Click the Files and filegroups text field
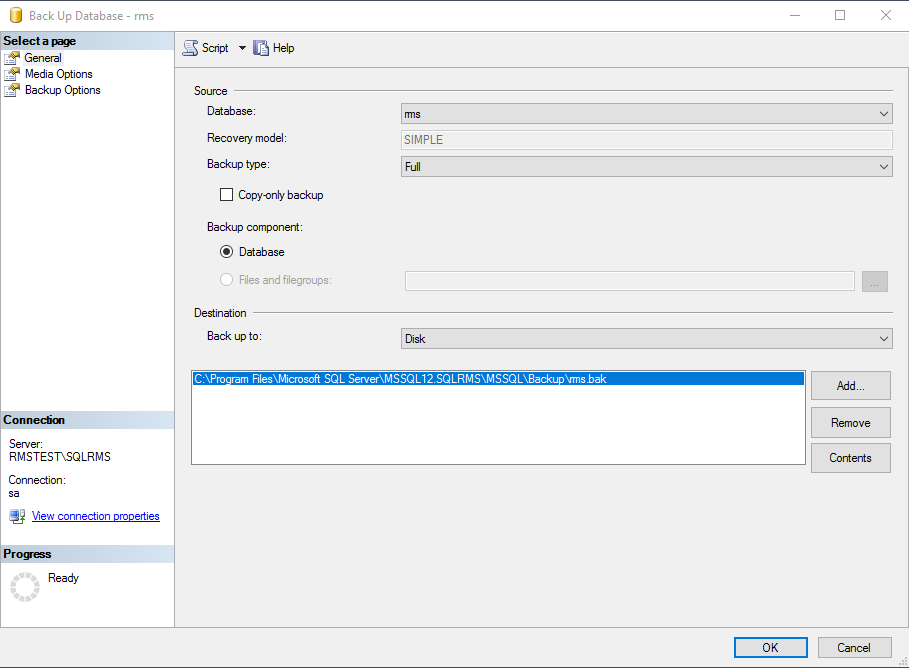 (x=630, y=281)
